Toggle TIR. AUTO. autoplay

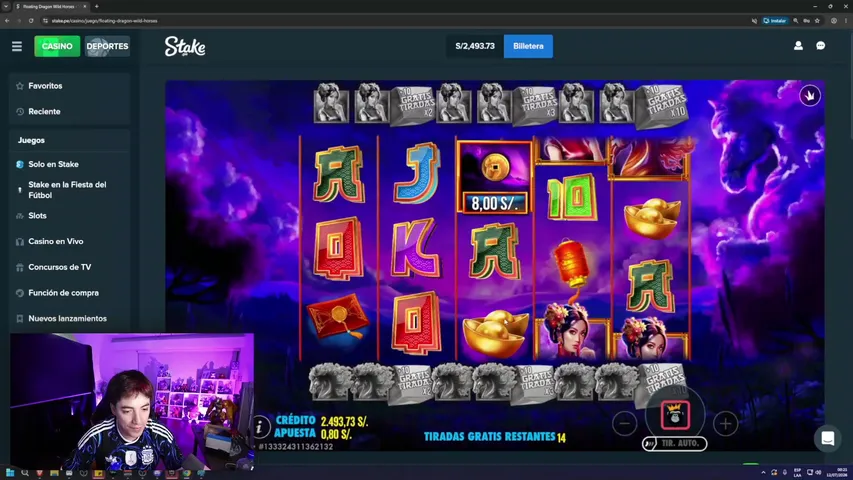[x=675, y=444]
